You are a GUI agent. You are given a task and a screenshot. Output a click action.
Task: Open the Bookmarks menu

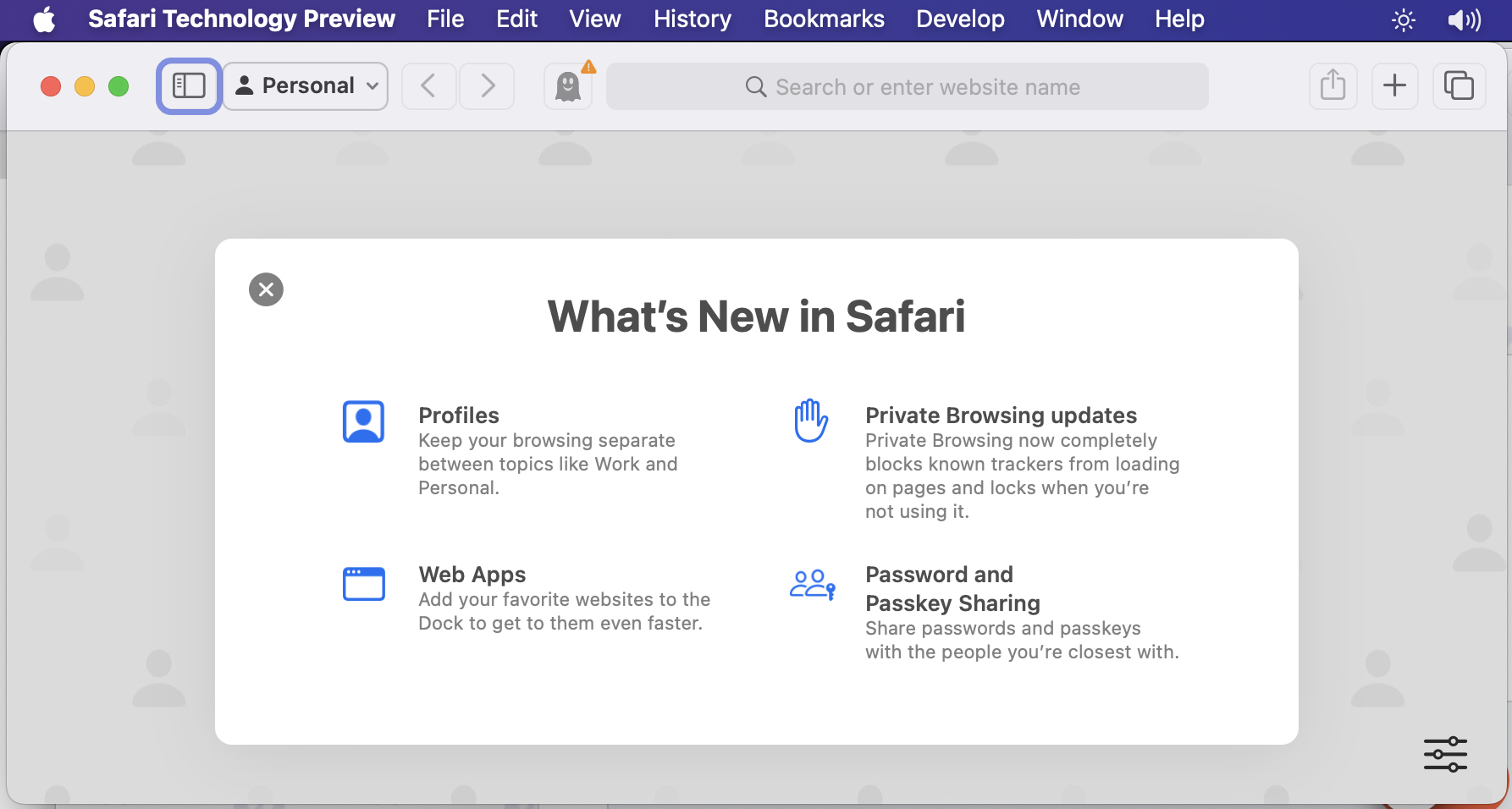point(823,19)
